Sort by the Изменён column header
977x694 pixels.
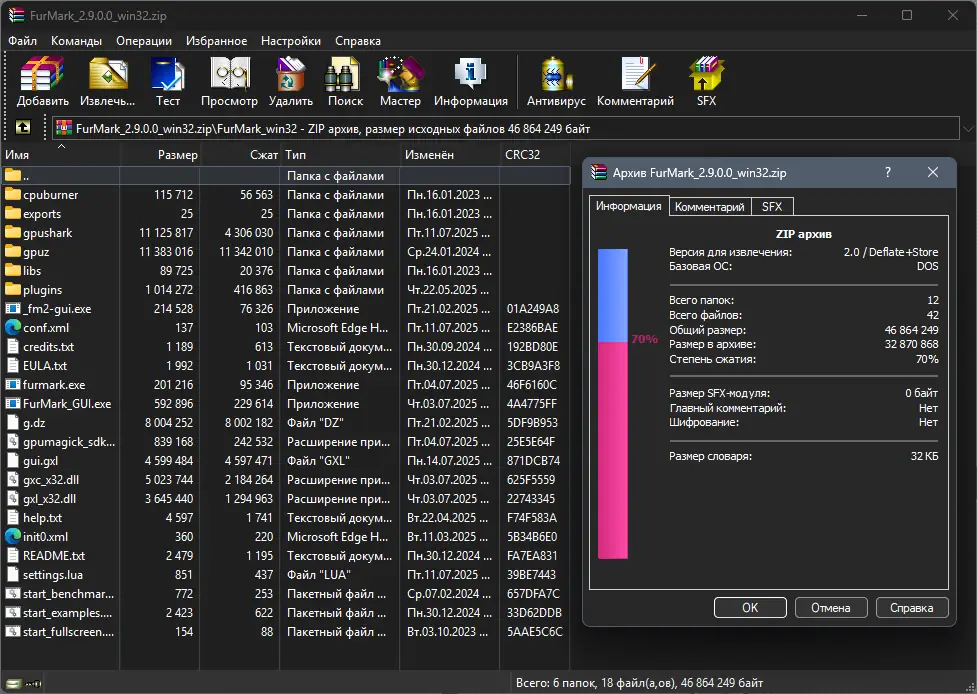pyautogui.click(x=450, y=154)
